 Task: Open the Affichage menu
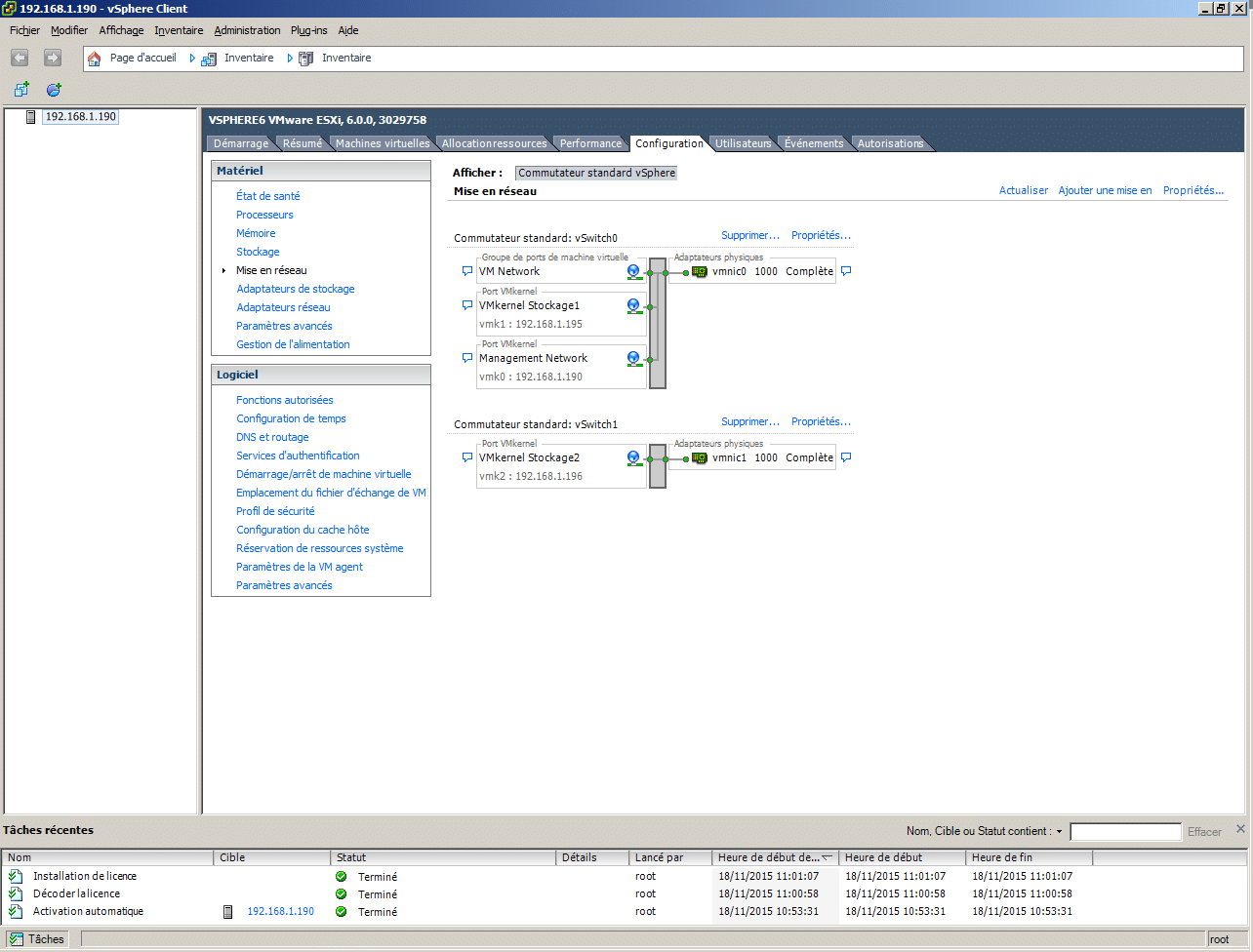click(121, 30)
